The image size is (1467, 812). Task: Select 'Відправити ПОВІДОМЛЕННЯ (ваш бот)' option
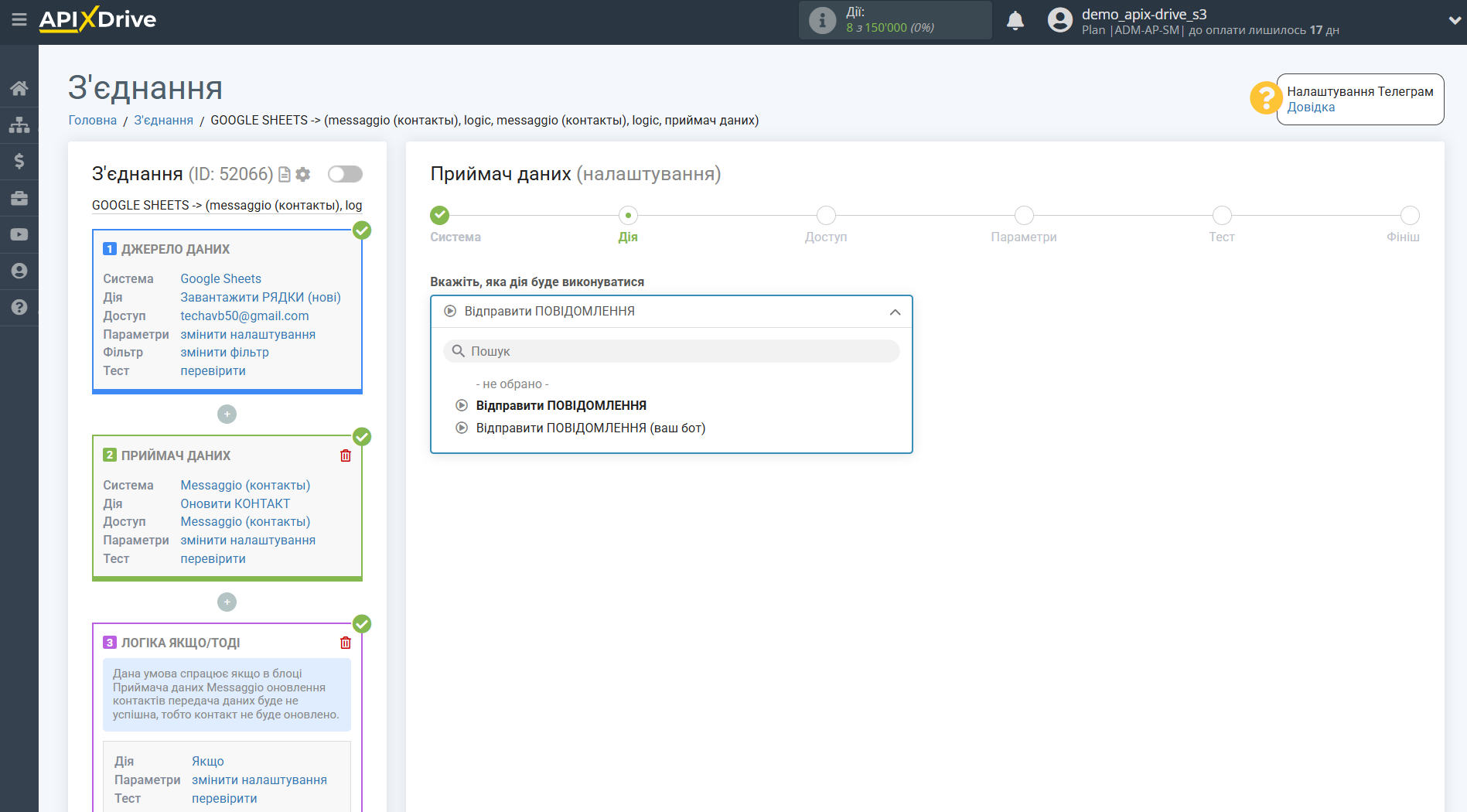[x=590, y=428]
